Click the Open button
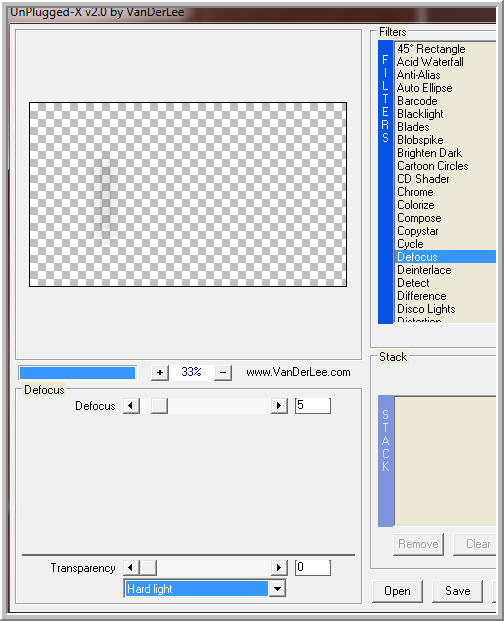The height and width of the screenshot is (621, 504). [x=397, y=591]
